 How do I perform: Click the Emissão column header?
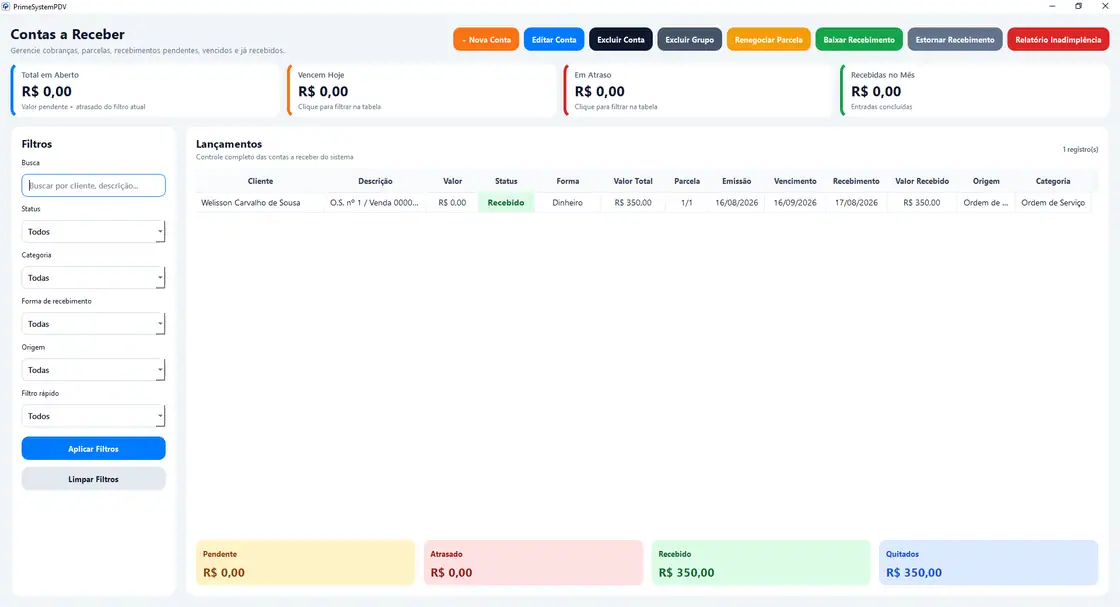pos(736,181)
